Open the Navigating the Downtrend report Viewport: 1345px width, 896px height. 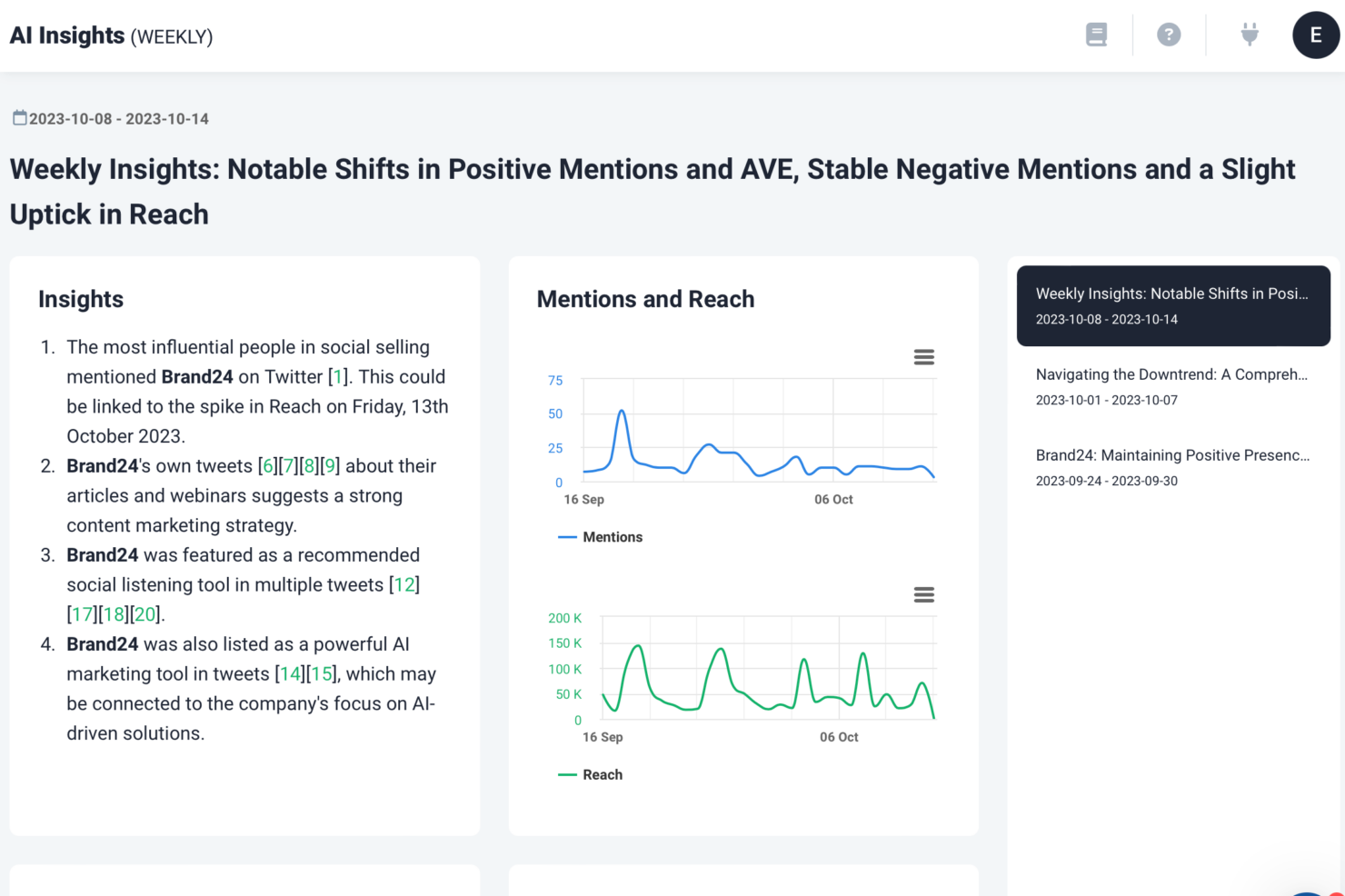(x=1173, y=386)
